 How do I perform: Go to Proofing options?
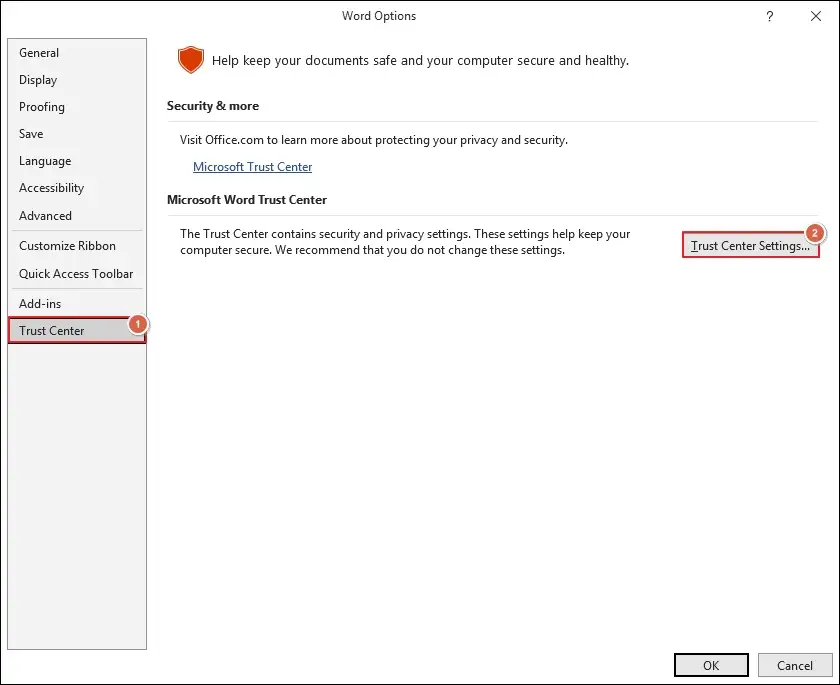click(x=77, y=107)
